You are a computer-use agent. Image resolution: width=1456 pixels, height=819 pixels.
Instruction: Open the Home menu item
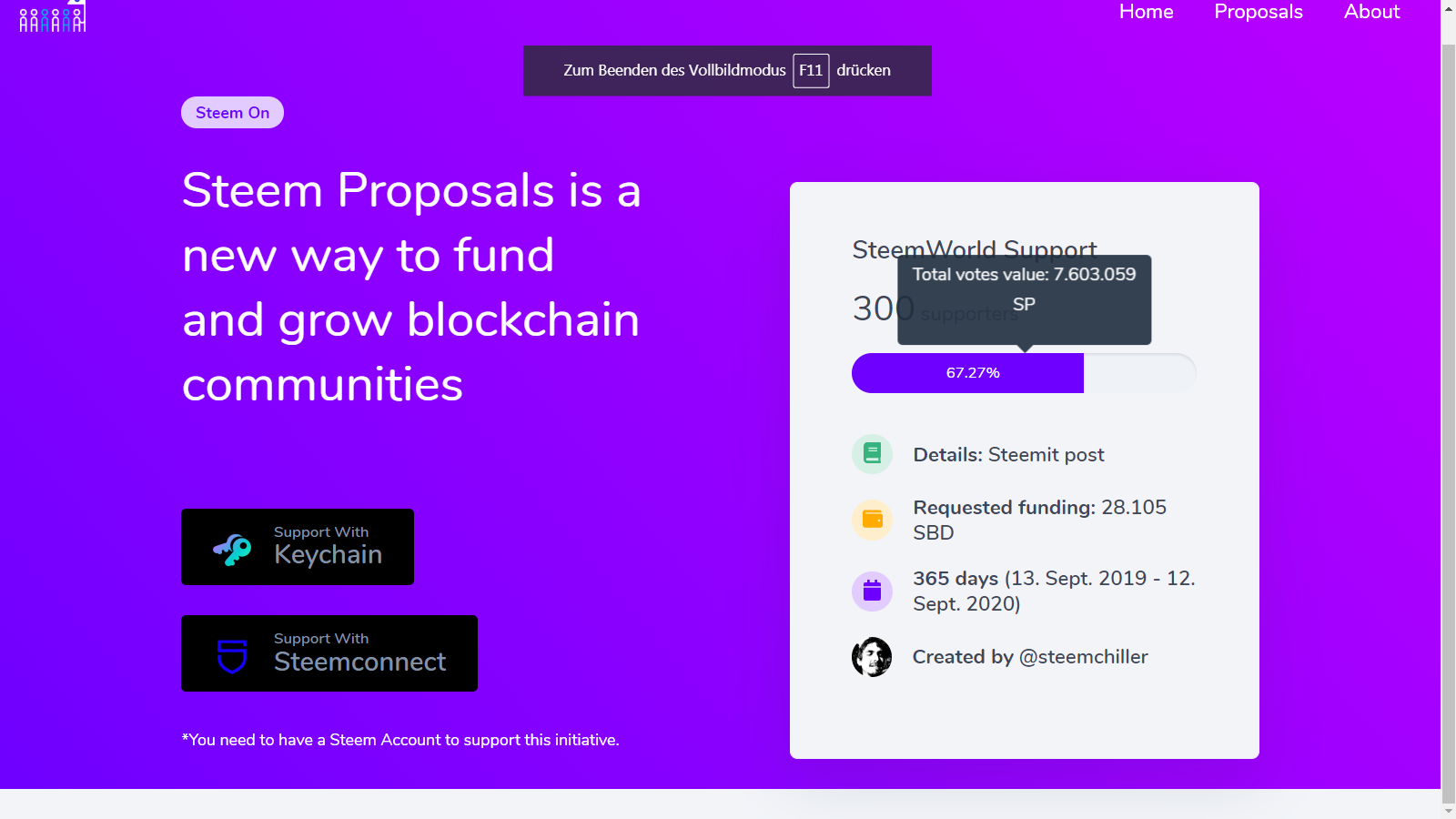click(x=1146, y=12)
